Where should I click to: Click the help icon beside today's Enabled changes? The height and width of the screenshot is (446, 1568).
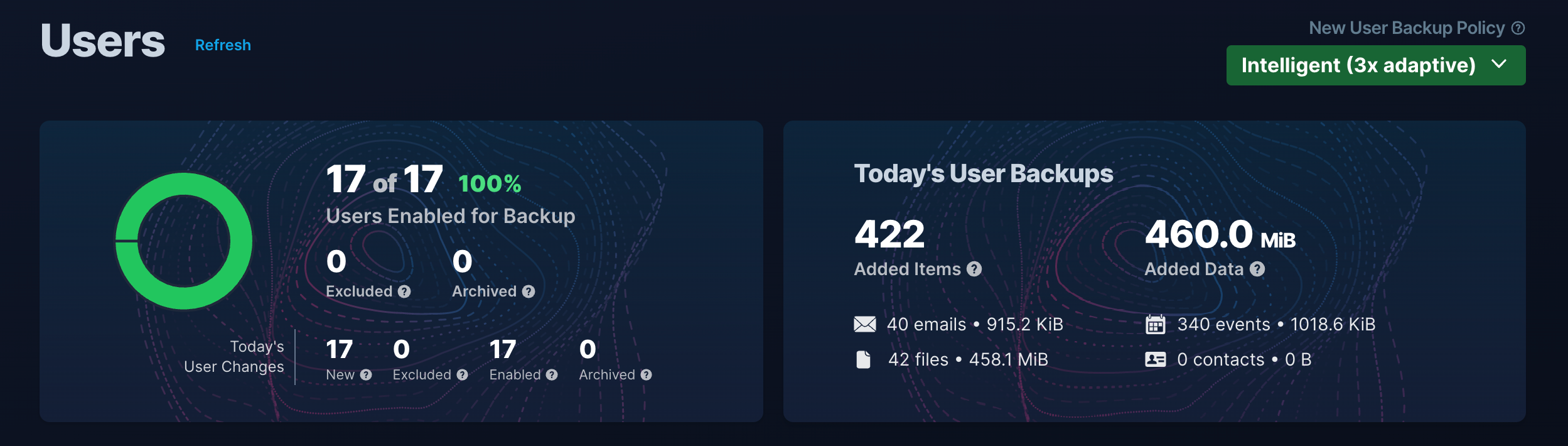pos(552,375)
